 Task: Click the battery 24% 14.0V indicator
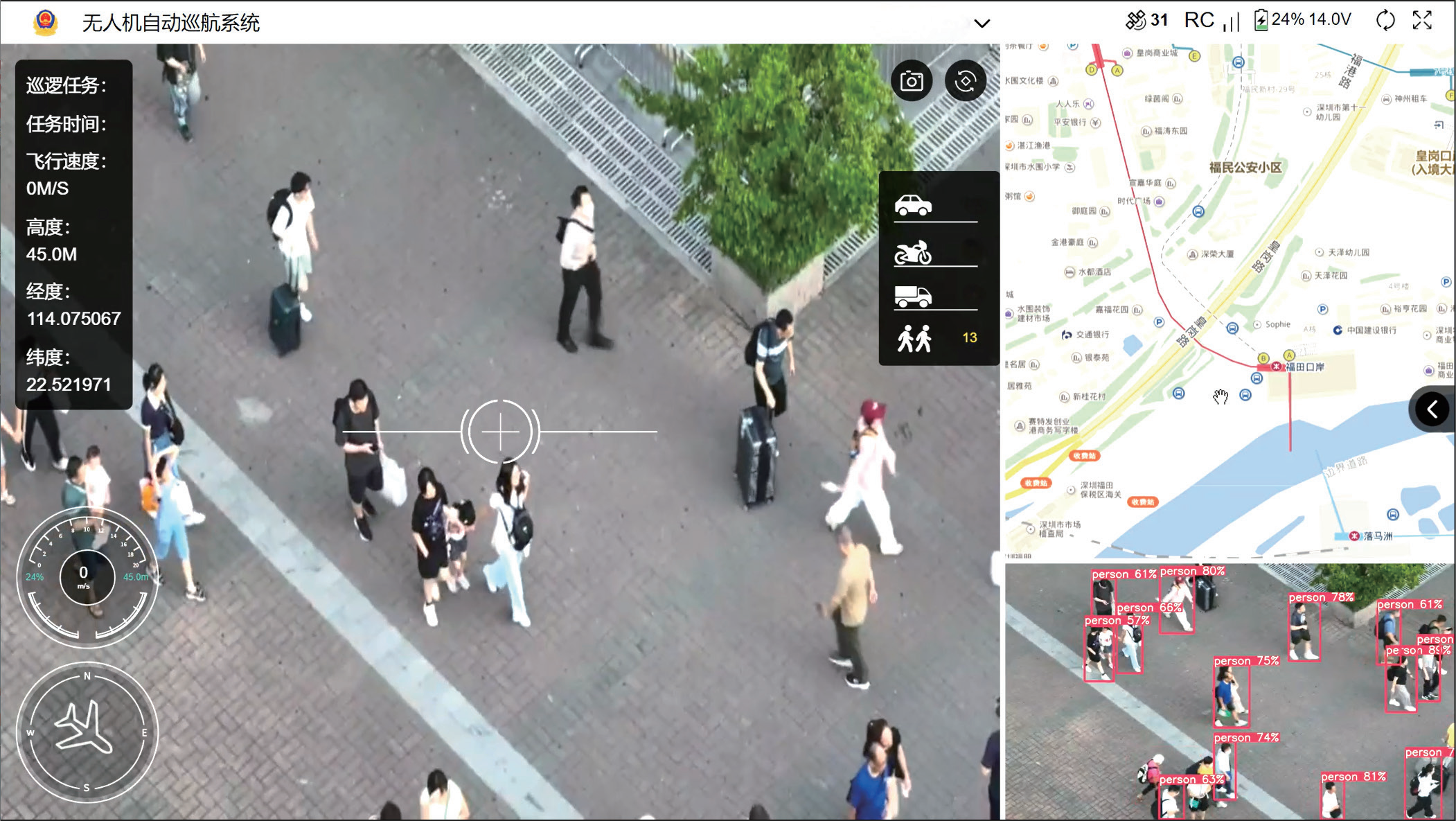click(1302, 19)
